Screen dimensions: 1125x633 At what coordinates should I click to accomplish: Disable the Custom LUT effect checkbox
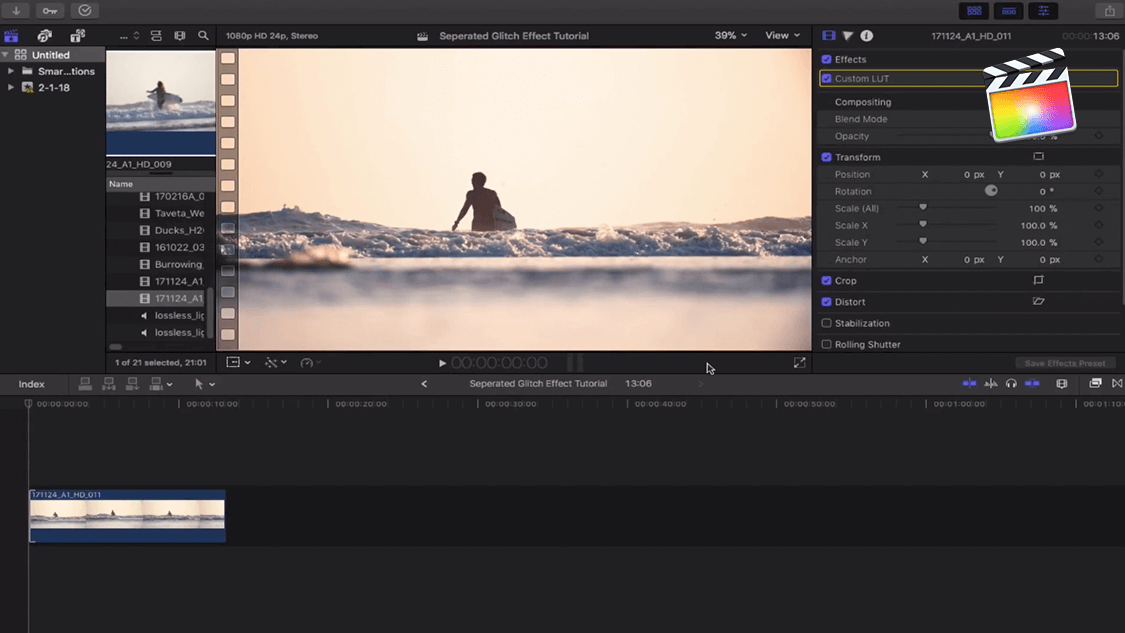pos(826,78)
